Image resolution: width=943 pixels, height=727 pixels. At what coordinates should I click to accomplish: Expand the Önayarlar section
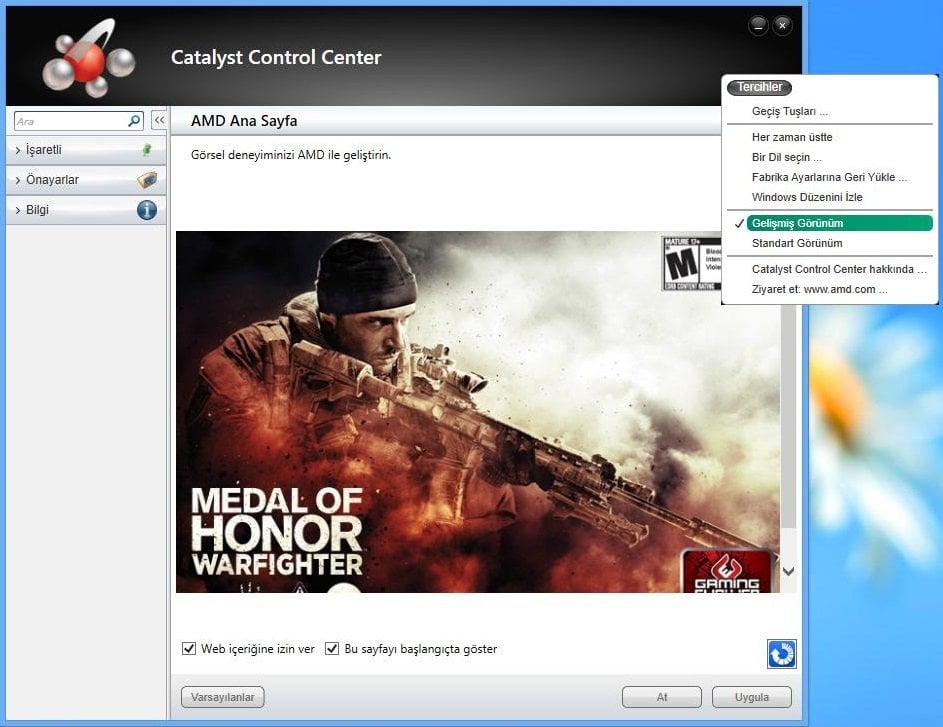pyautogui.click(x=86, y=179)
